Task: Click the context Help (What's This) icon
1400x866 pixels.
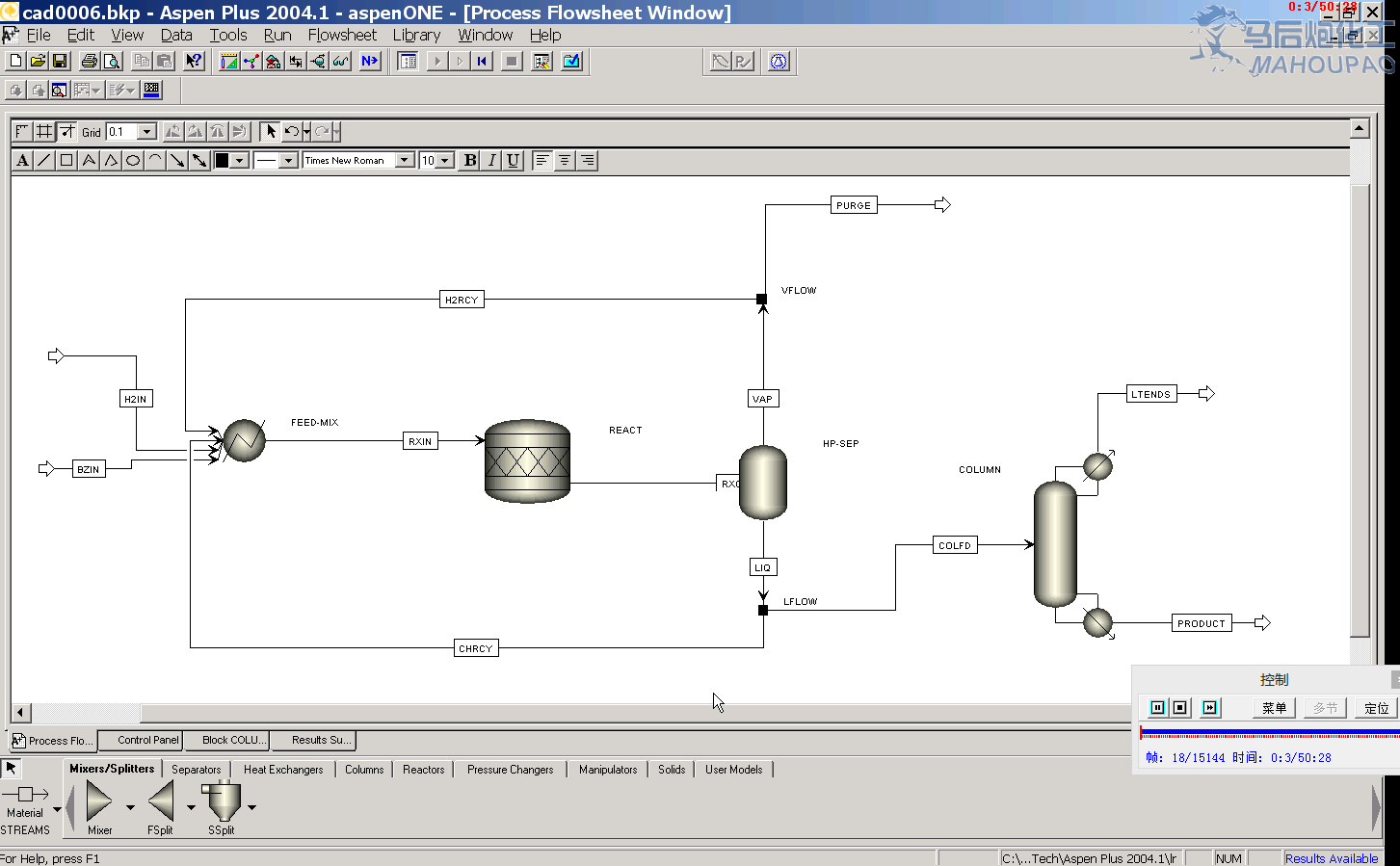Action: pos(195,61)
